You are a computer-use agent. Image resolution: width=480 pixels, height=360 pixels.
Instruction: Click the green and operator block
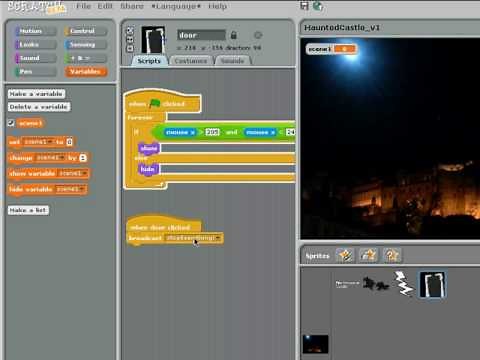231,132
